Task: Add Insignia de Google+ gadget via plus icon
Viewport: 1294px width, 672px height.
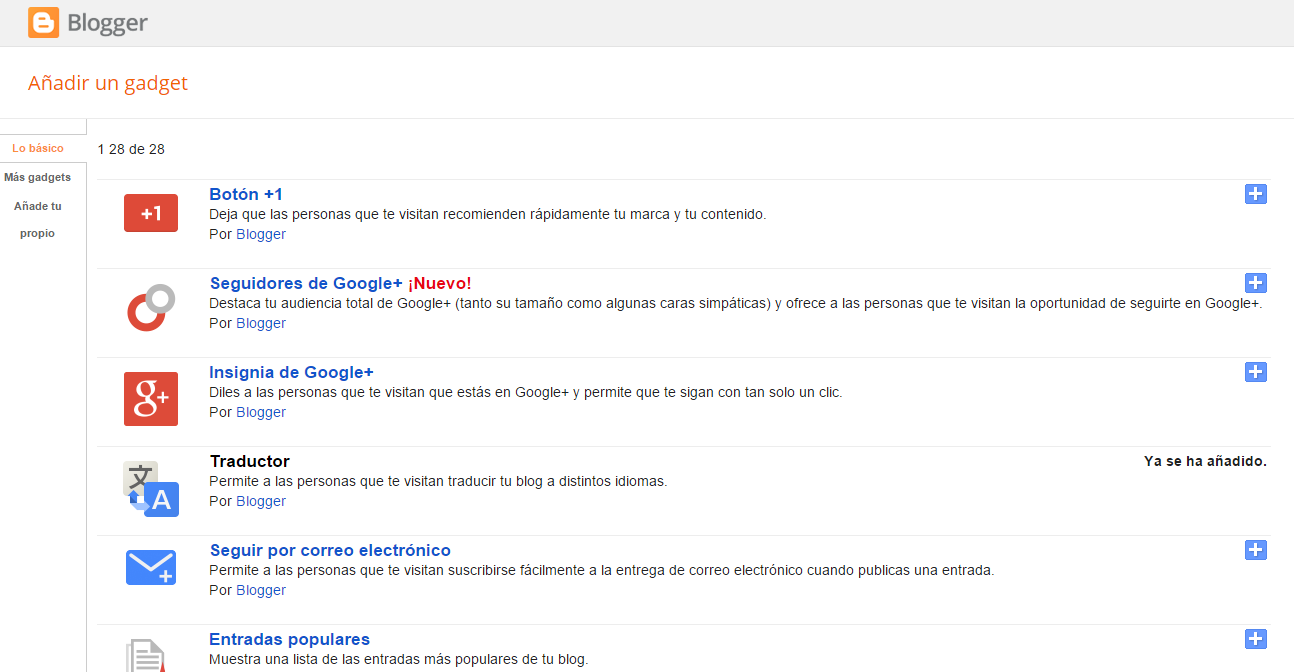Action: pos(1256,372)
